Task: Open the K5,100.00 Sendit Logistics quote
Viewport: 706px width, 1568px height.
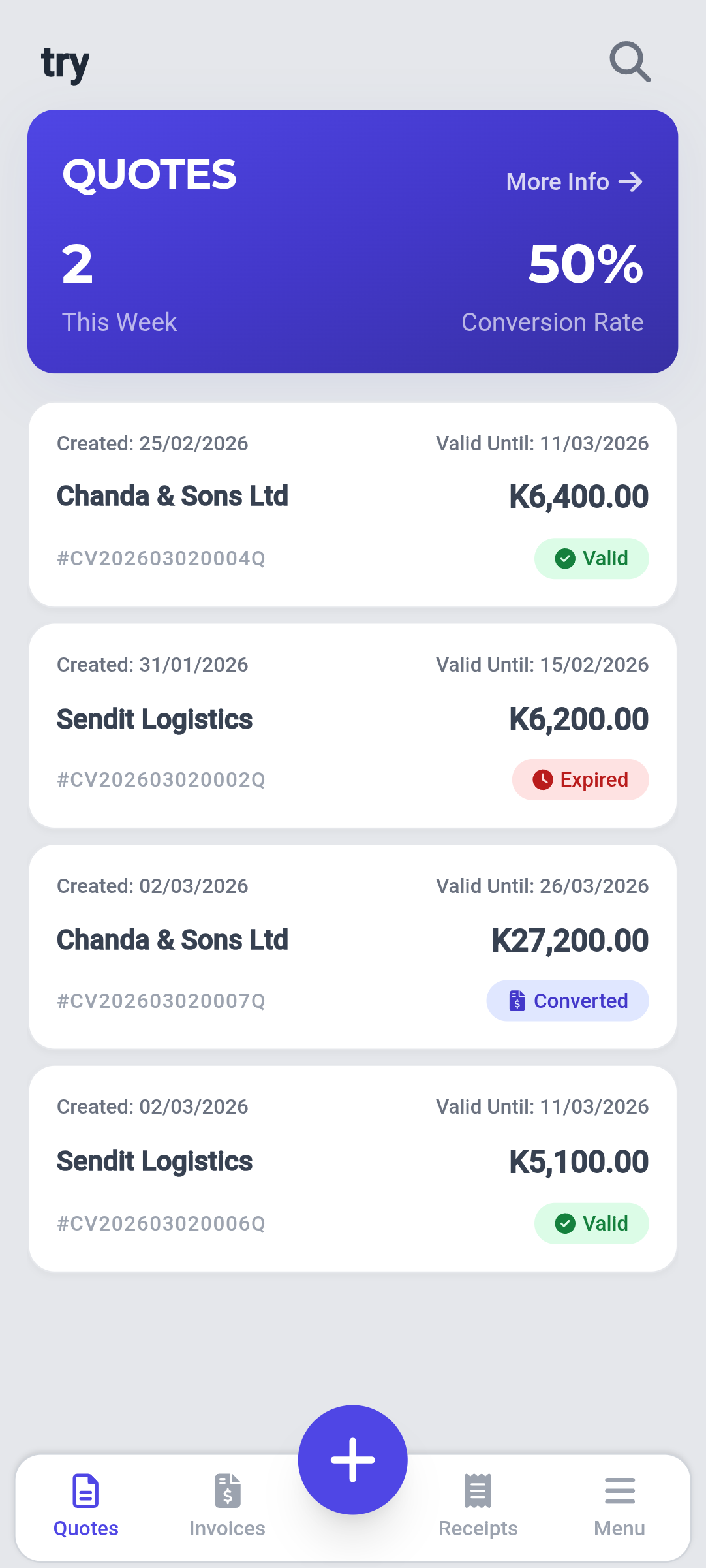Action: point(352,1168)
